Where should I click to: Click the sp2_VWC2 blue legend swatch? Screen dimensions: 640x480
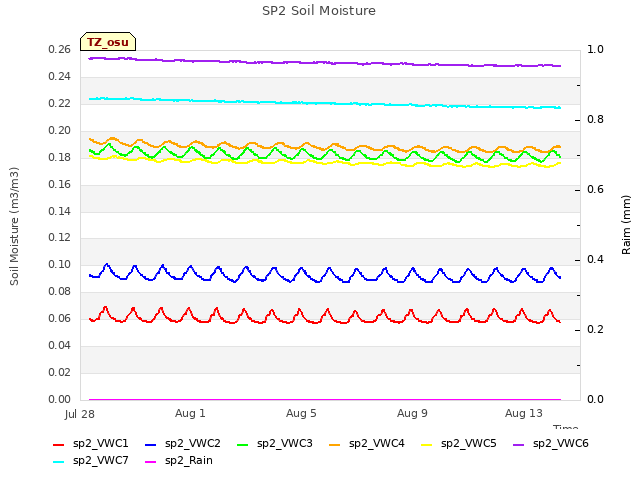[x=151, y=444]
